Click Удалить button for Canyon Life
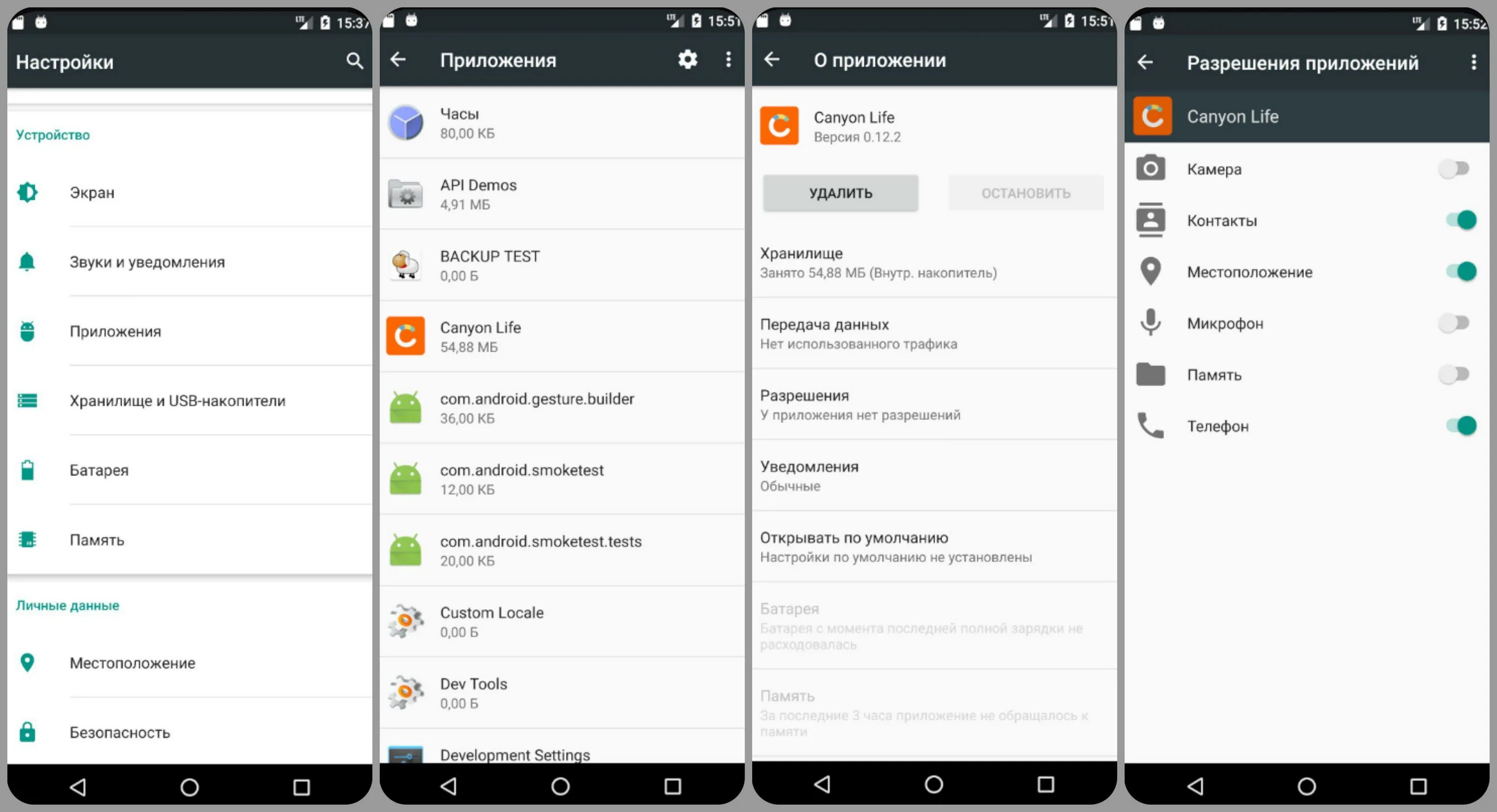 point(840,192)
